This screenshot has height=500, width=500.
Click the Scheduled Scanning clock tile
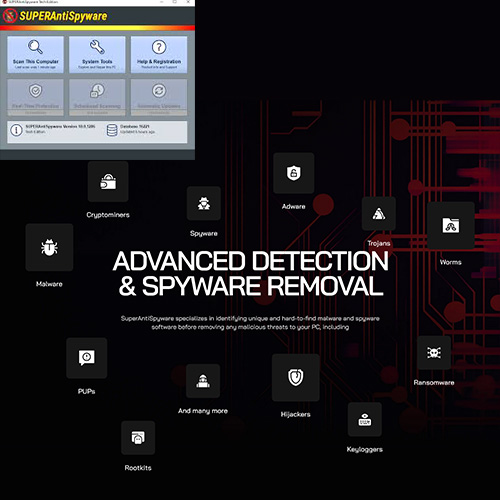click(97, 97)
